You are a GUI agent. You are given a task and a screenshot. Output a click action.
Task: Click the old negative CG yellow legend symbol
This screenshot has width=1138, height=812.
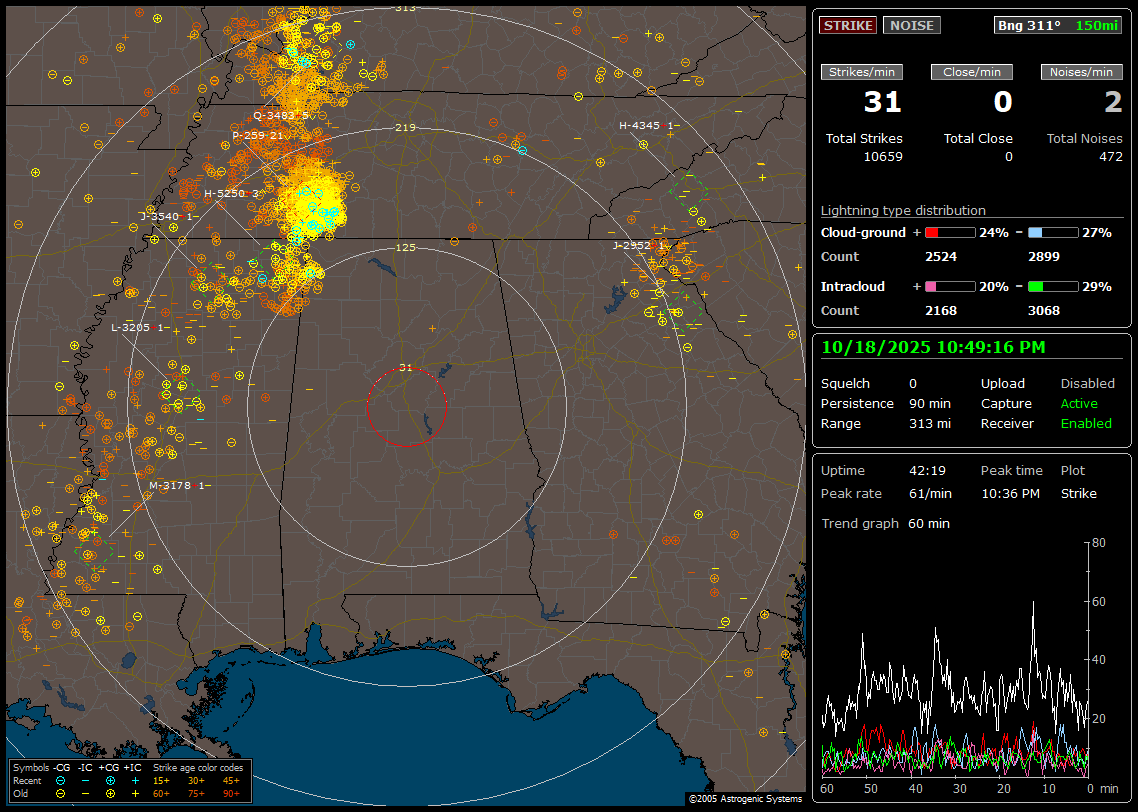pyautogui.click(x=61, y=793)
